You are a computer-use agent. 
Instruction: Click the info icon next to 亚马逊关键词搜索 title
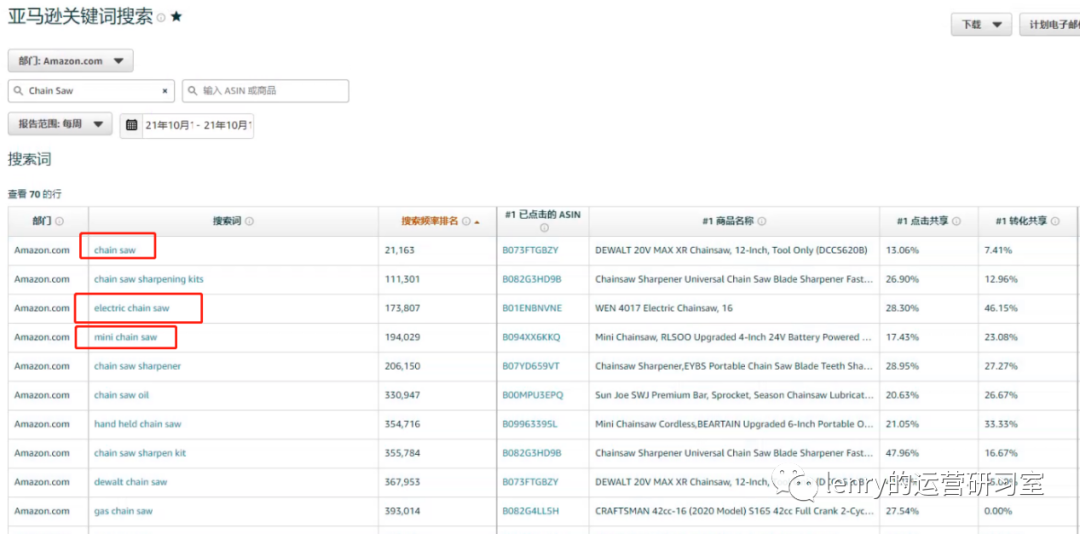point(161,19)
